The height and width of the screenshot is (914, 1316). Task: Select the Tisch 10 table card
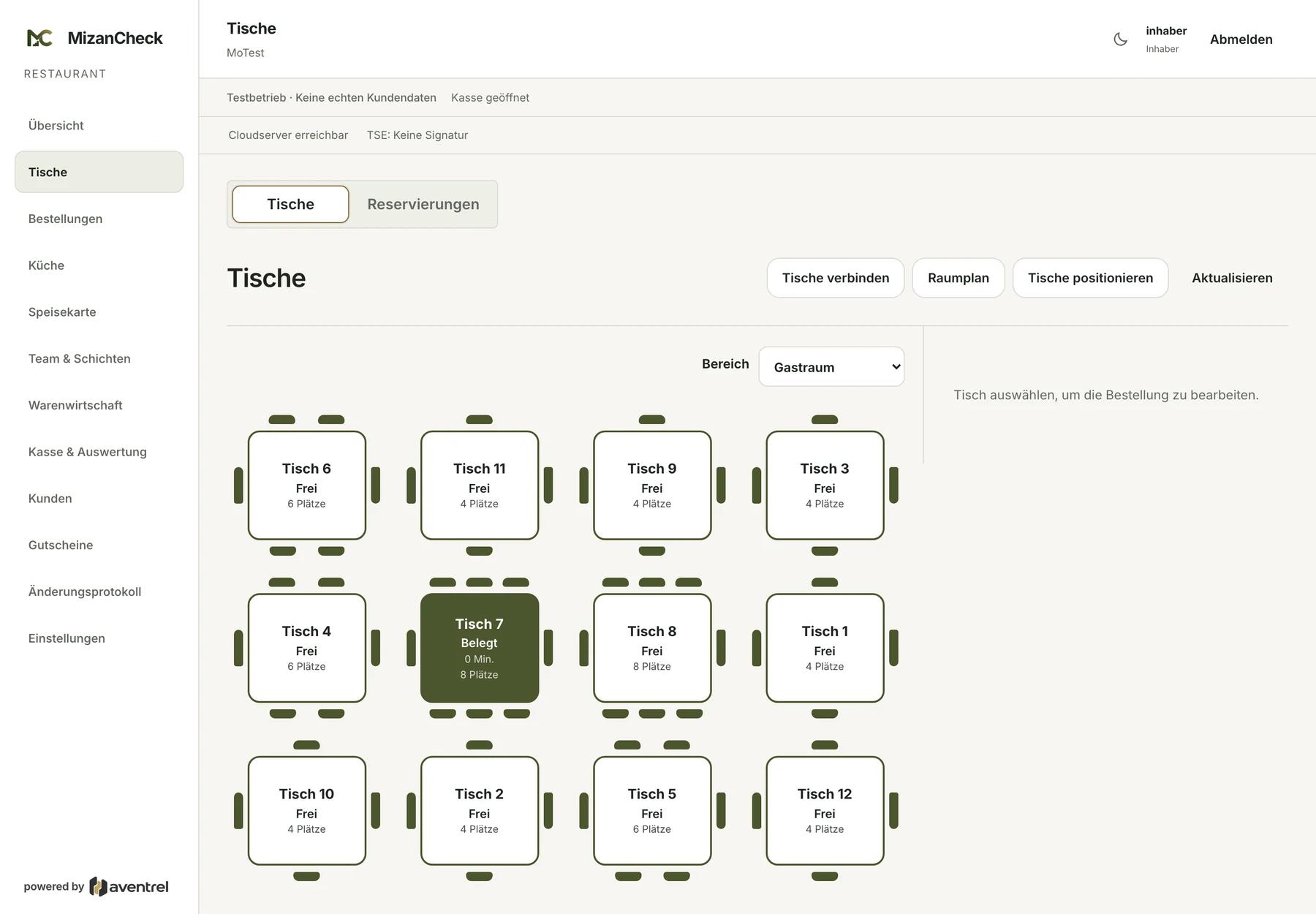(x=307, y=811)
